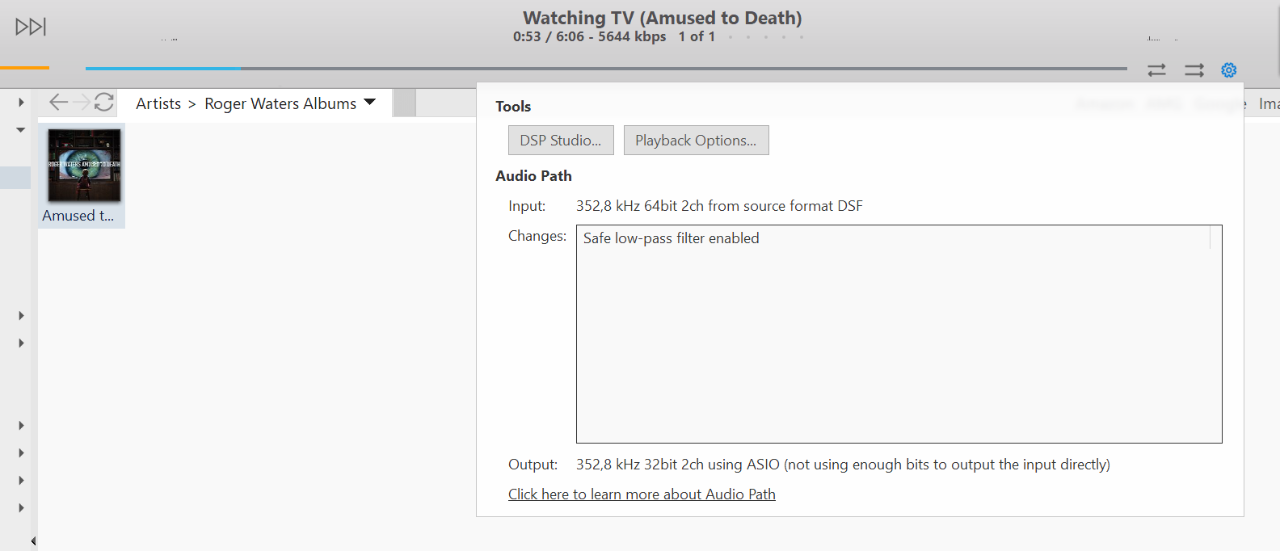This screenshot has width=1280, height=551.
Task: Collapse the sidebar with bottom-left arrow
Action: (x=33, y=541)
